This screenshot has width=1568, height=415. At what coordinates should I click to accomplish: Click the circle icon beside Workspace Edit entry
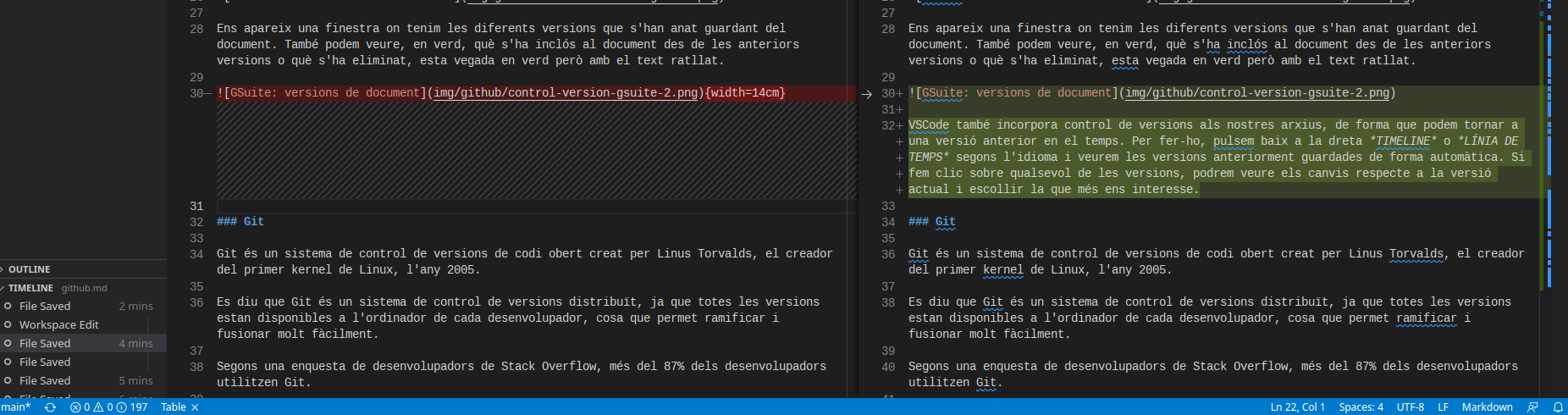[8, 324]
